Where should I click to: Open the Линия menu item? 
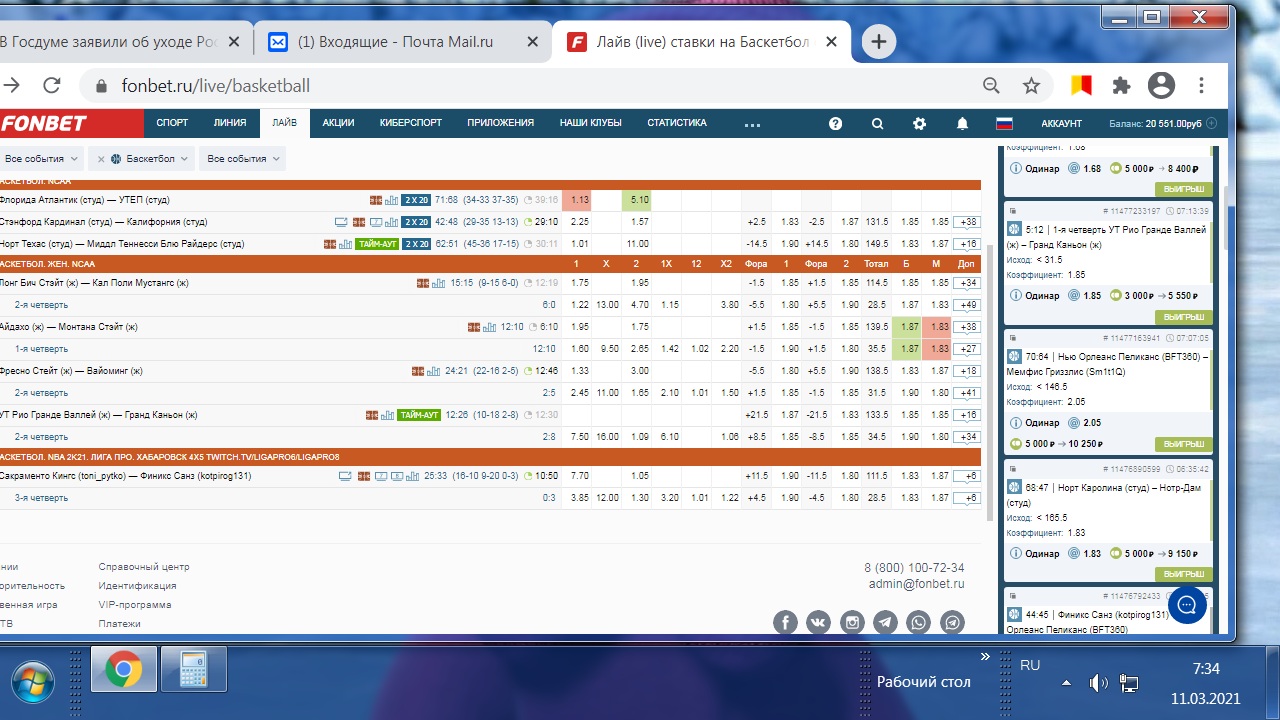point(229,123)
